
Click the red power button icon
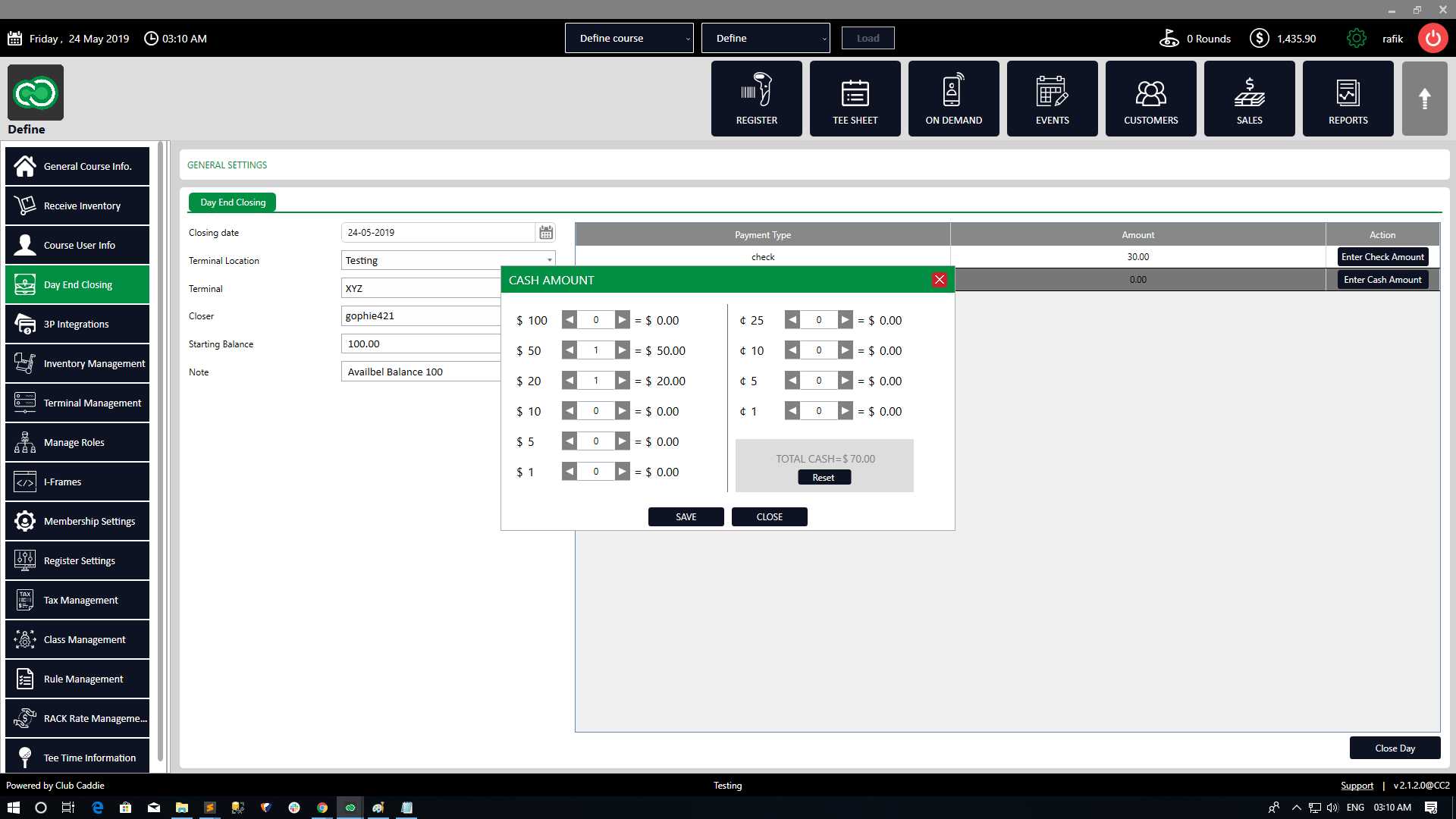[1432, 39]
